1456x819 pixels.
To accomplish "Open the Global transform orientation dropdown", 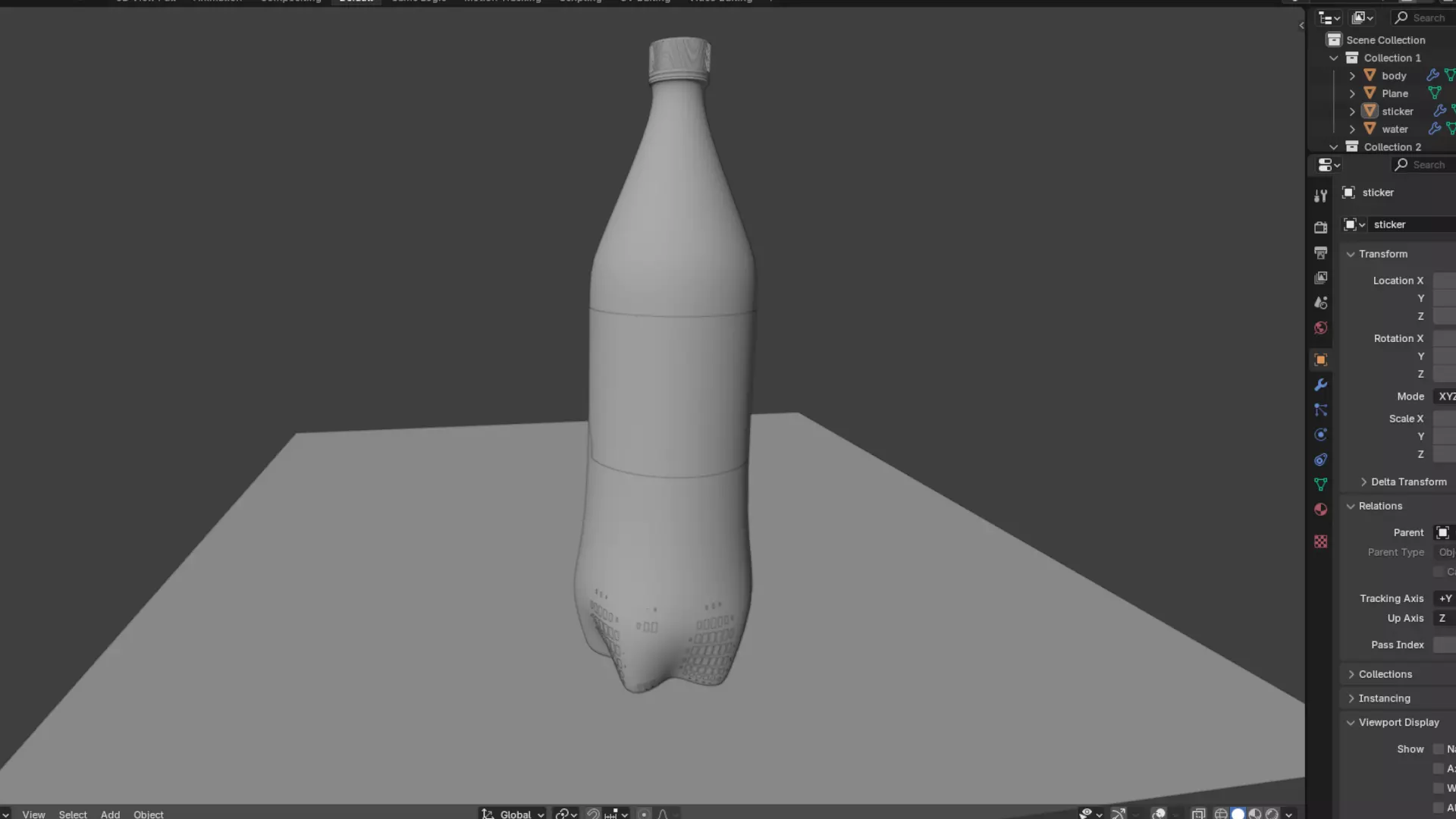I will (513, 814).
